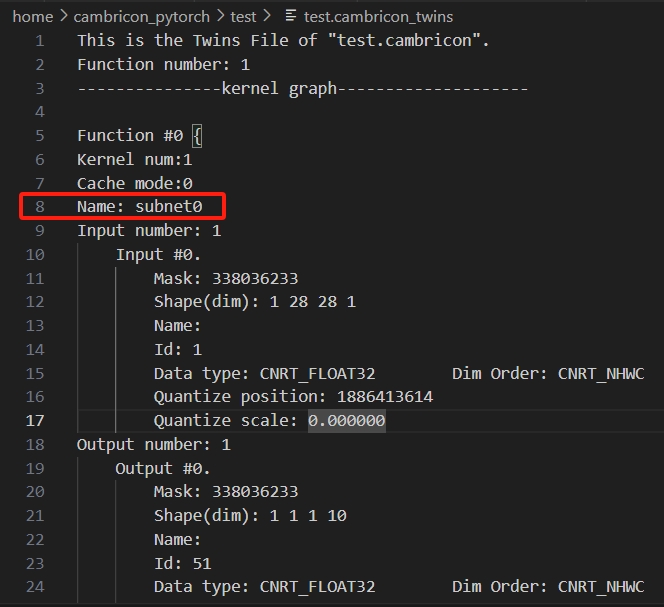
Task: Click the "Cache mode:0" line
Action: (x=134, y=183)
